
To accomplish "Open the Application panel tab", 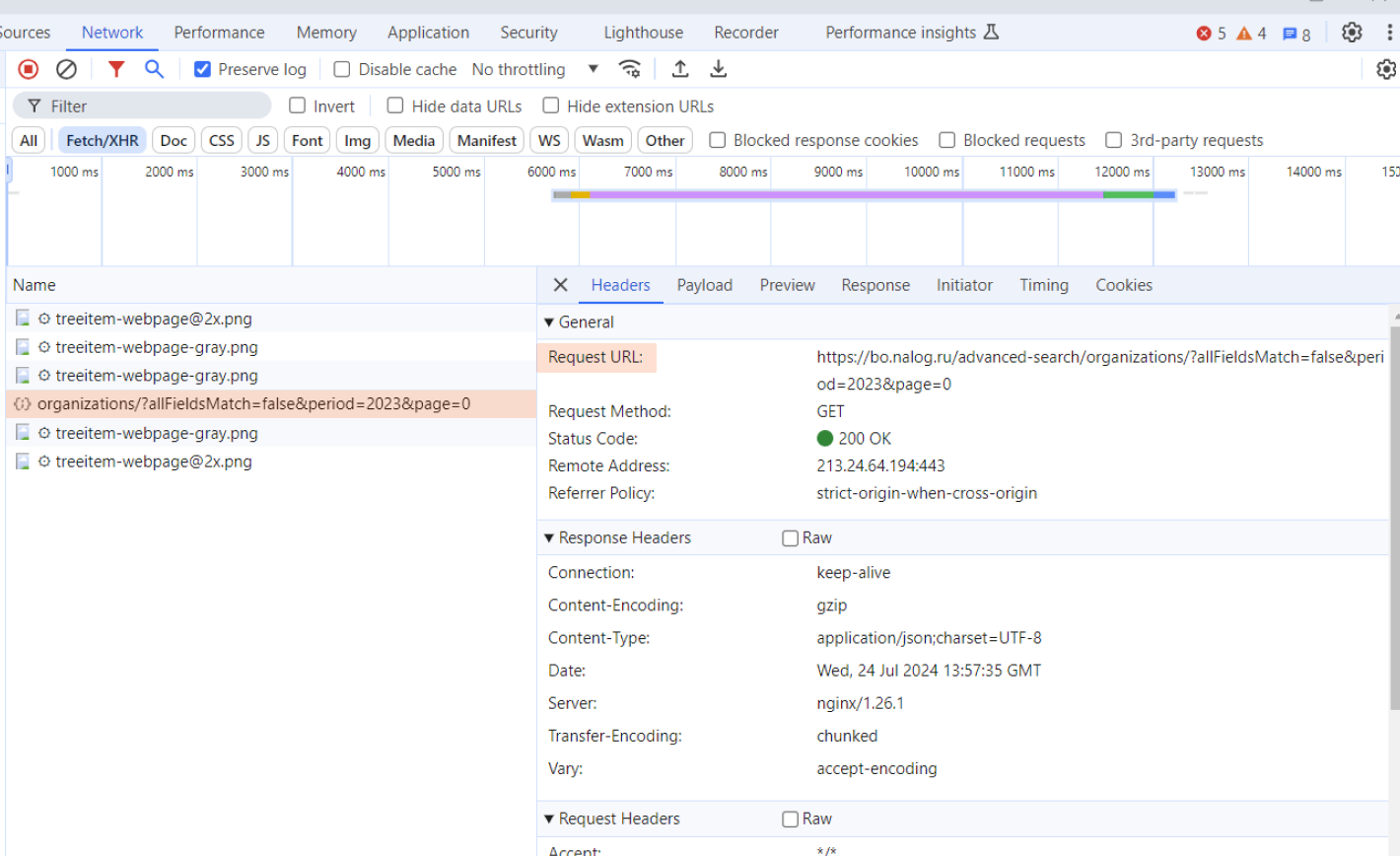I will 428,33.
